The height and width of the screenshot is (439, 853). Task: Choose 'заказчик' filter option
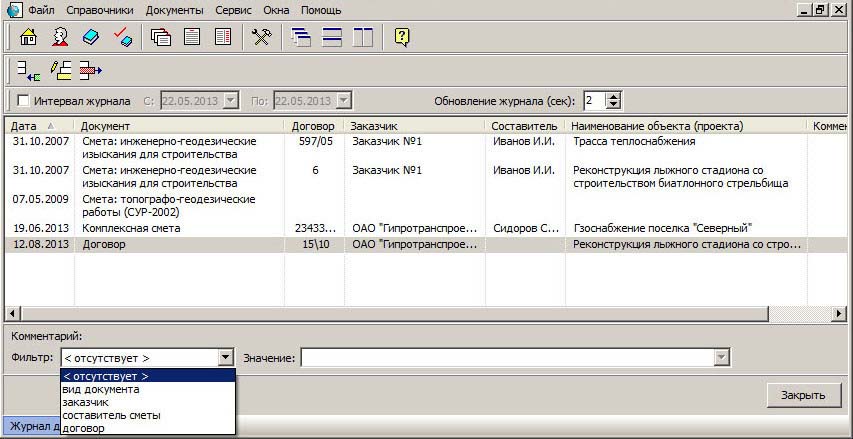click(148, 403)
